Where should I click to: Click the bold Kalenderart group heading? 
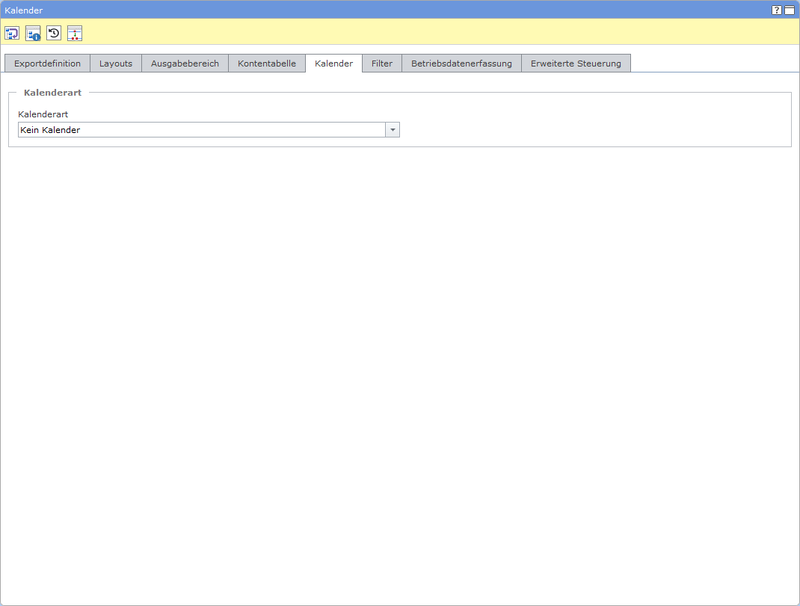[x=52, y=93]
